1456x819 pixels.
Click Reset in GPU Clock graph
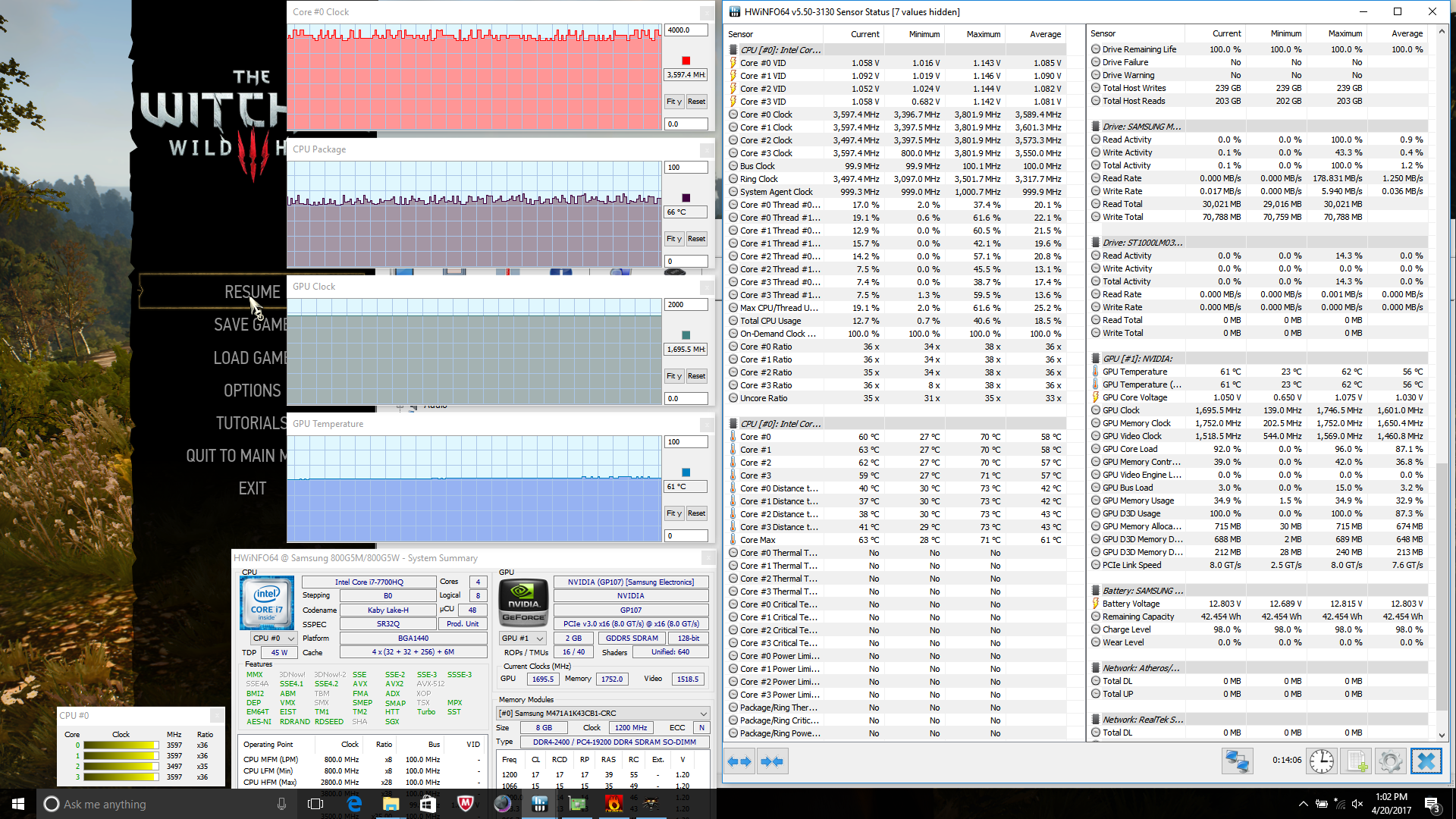click(696, 376)
